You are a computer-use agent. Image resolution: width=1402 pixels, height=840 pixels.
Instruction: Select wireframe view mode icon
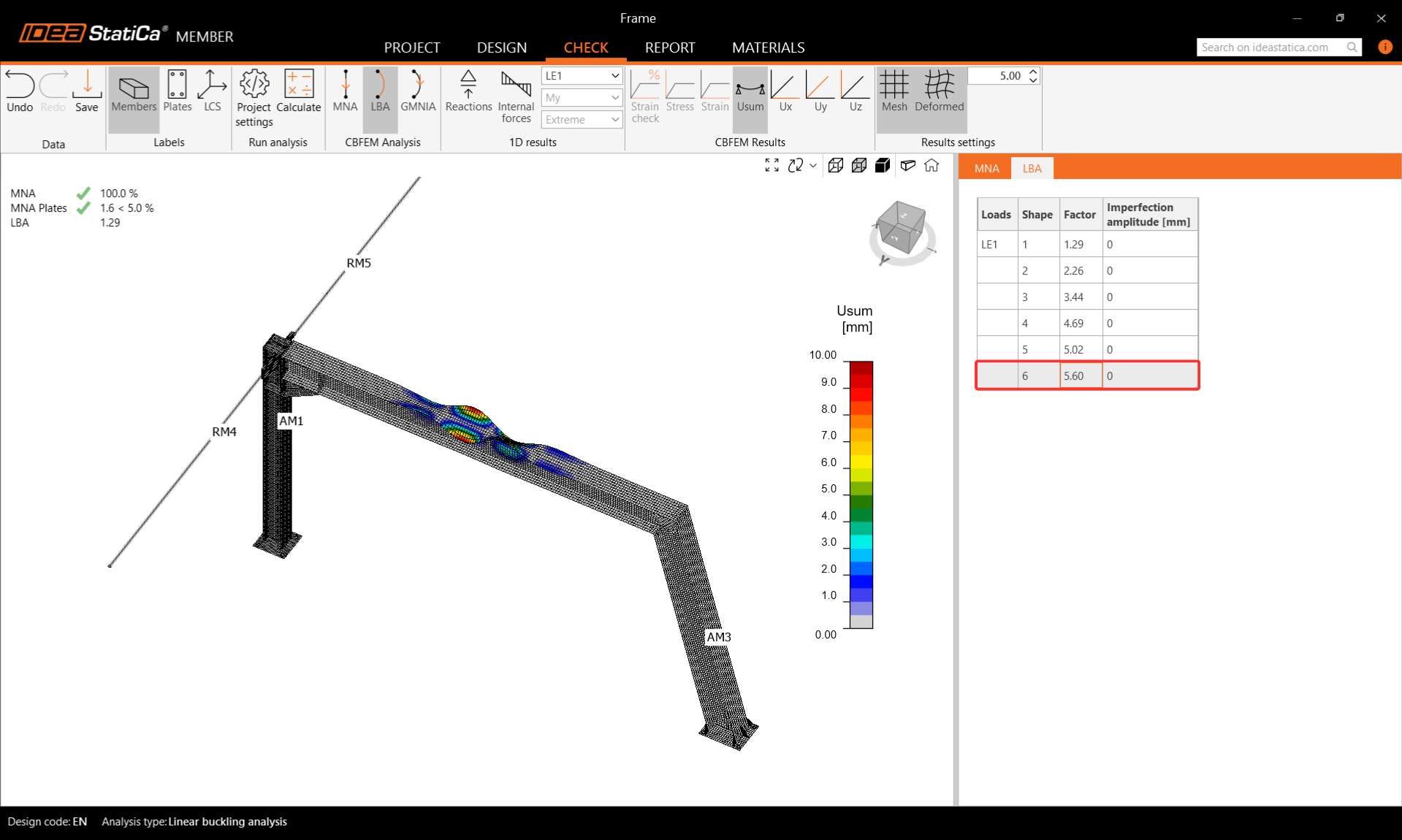[836, 166]
